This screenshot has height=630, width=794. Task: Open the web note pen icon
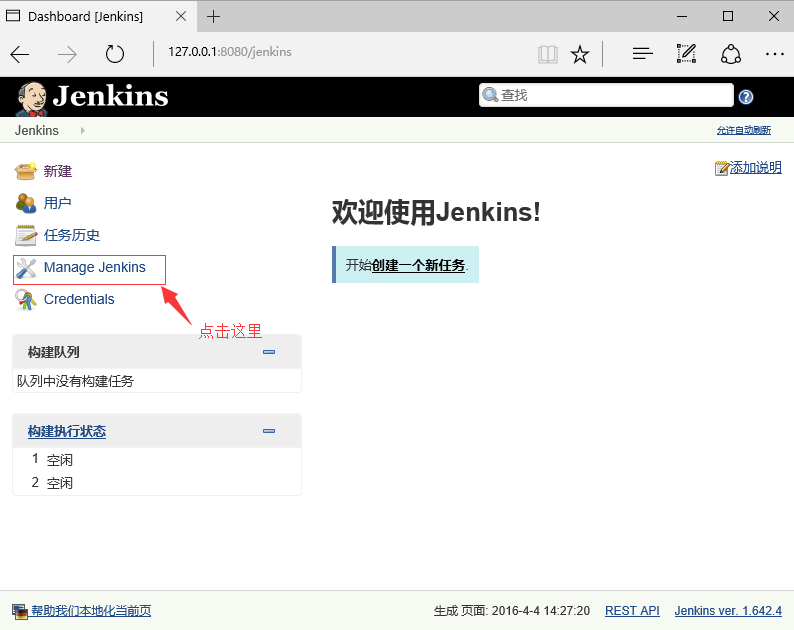tap(686, 53)
